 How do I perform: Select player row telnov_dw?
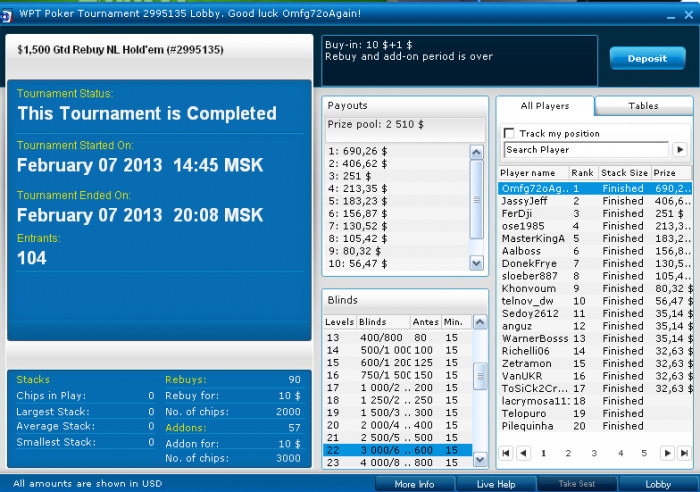pyautogui.click(x=595, y=301)
